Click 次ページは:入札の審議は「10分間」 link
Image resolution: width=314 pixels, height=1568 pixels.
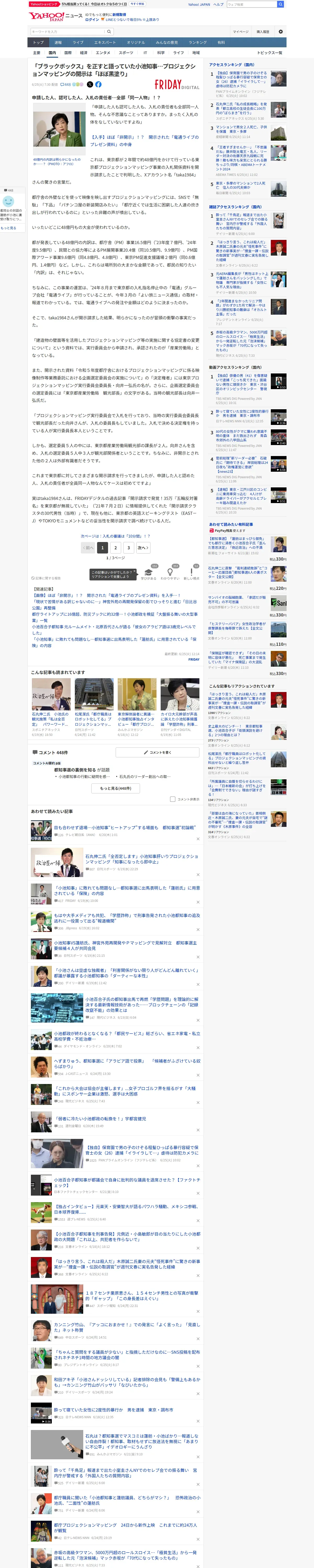pyautogui.click(x=115, y=536)
